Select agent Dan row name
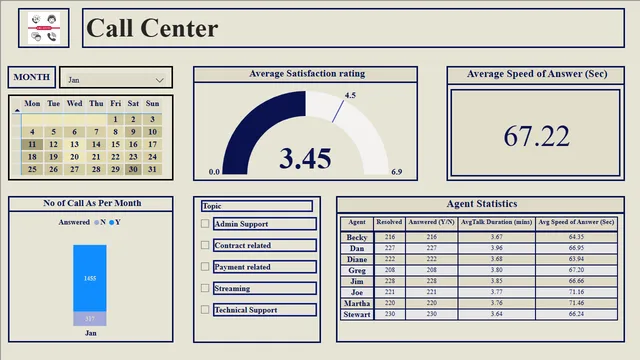Screen dimensions: 640x360 [357, 248]
